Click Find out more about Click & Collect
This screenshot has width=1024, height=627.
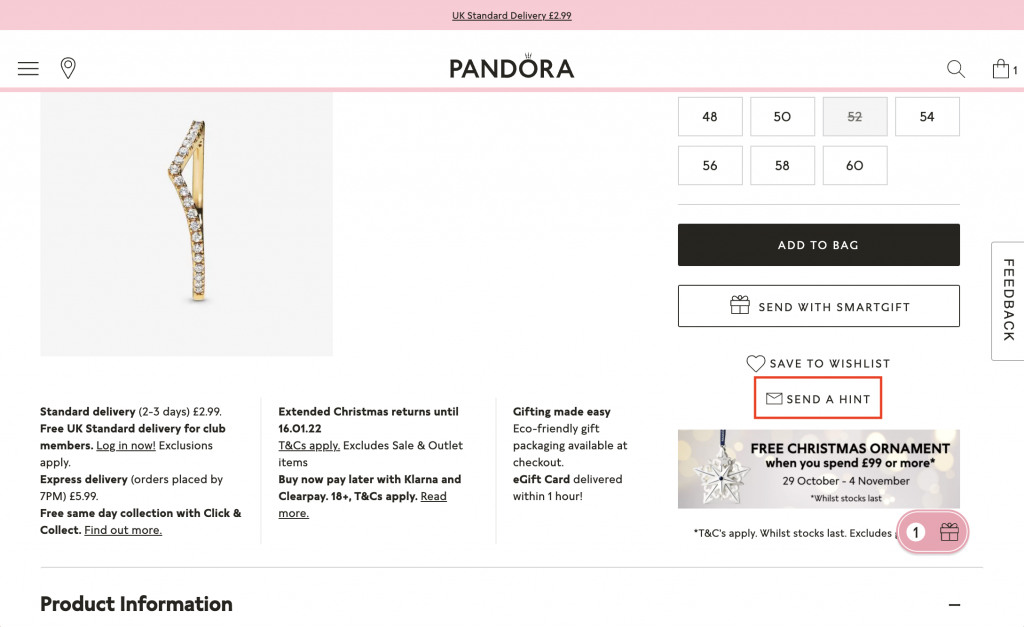tap(122, 530)
